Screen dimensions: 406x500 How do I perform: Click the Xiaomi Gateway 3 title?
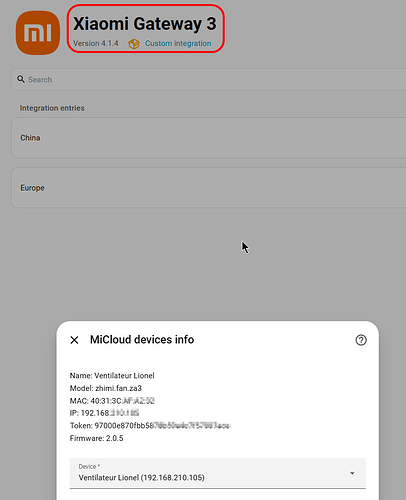pyautogui.click(x=145, y=24)
